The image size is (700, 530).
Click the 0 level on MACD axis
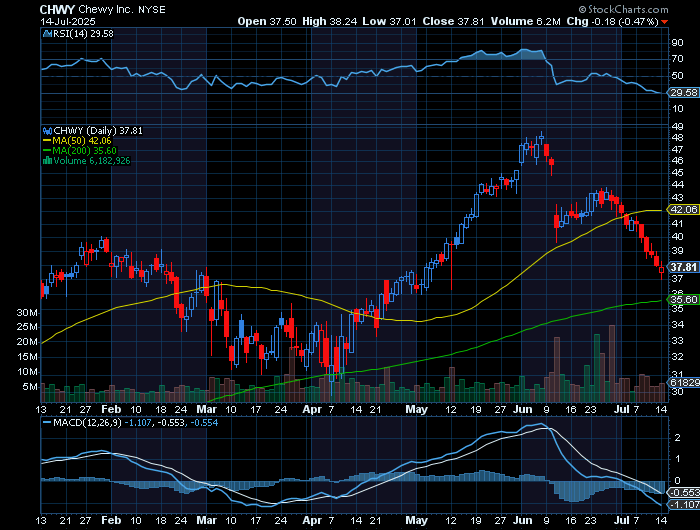point(677,481)
